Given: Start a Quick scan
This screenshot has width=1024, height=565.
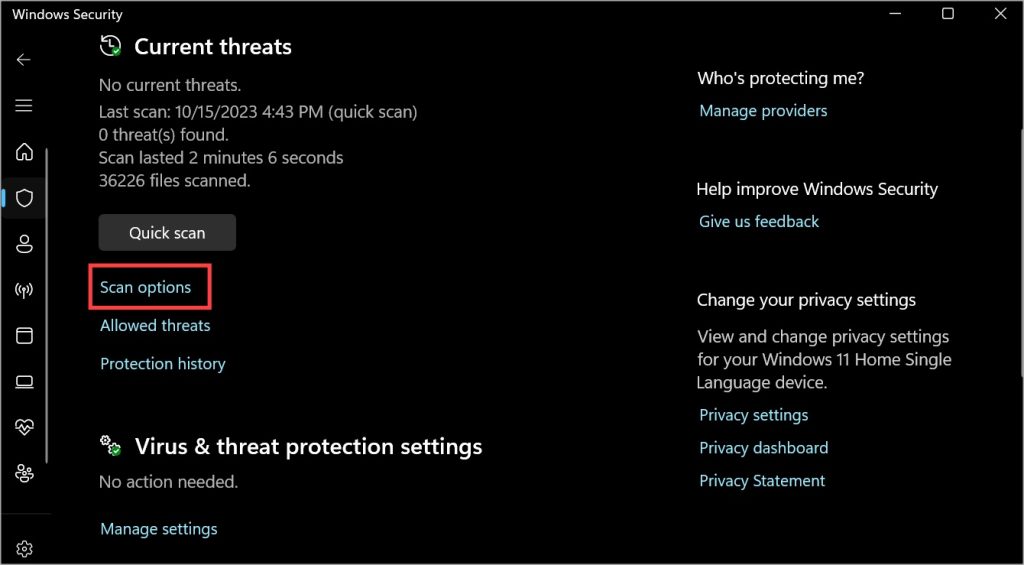Looking at the screenshot, I should pyautogui.click(x=167, y=233).
